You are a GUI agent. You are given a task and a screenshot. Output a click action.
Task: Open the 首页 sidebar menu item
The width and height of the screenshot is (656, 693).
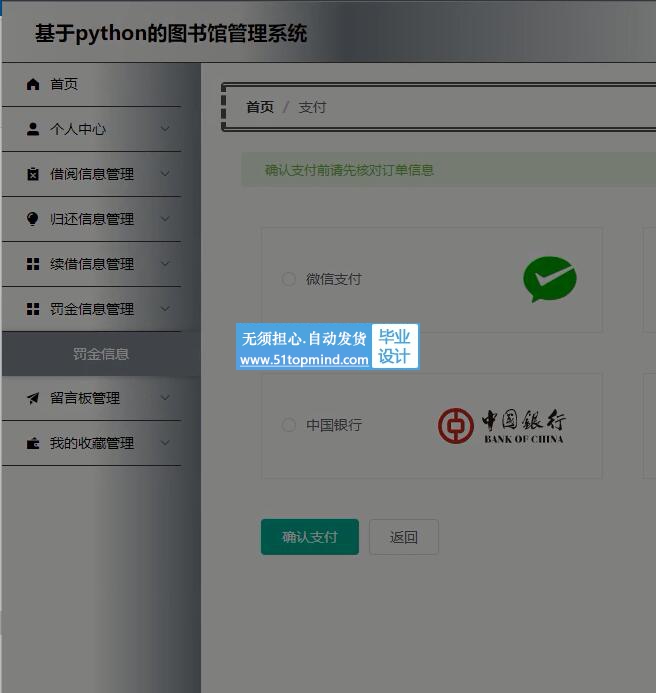tap(92, 84)
